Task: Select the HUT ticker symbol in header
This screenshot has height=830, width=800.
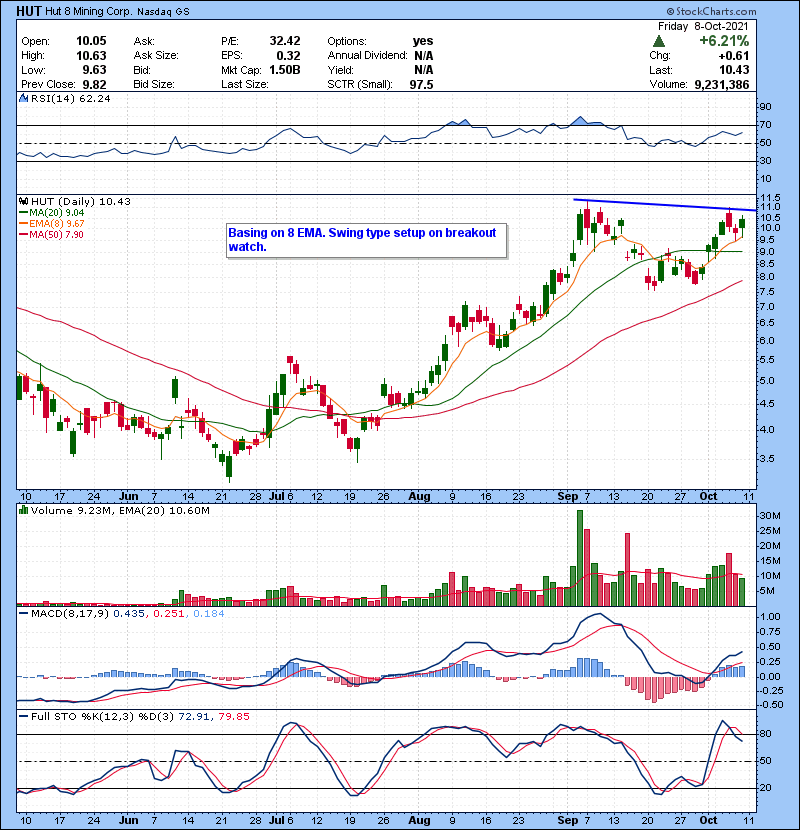Action: point(29,11)
